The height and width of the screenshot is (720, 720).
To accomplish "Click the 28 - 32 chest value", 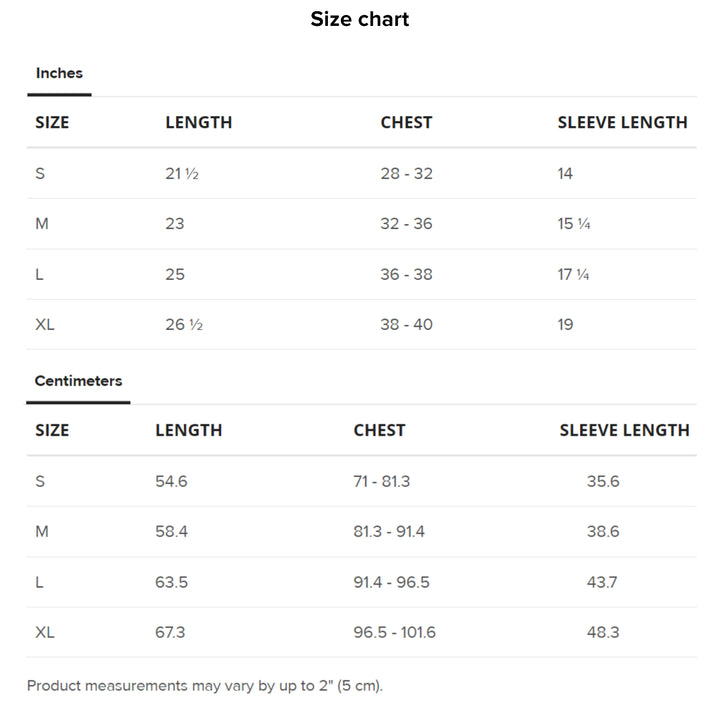I will (406, 174).
